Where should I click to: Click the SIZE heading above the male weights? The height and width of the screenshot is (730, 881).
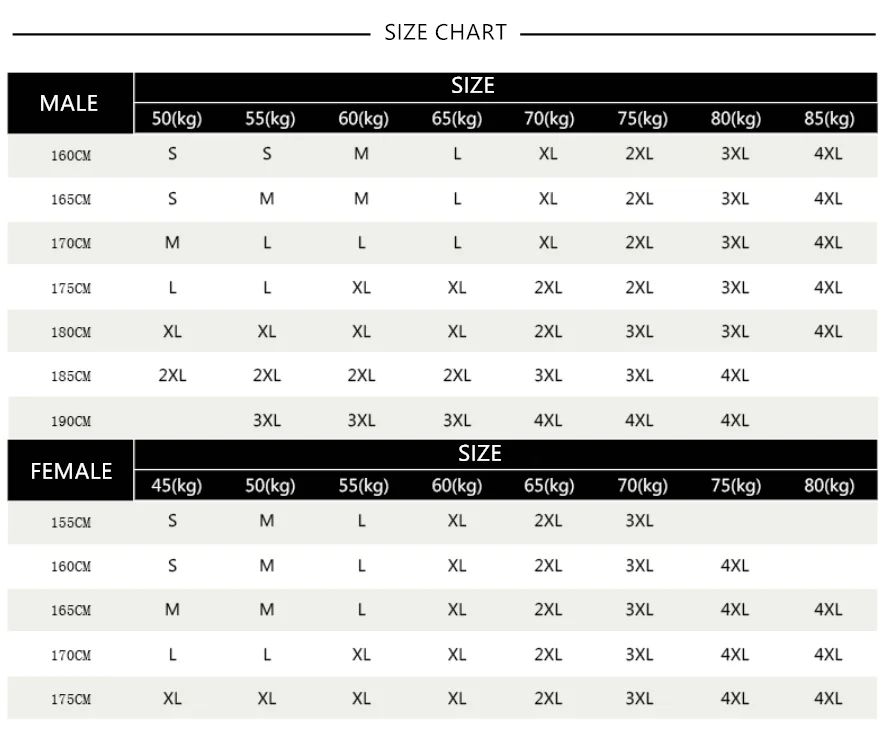[473, 86]
